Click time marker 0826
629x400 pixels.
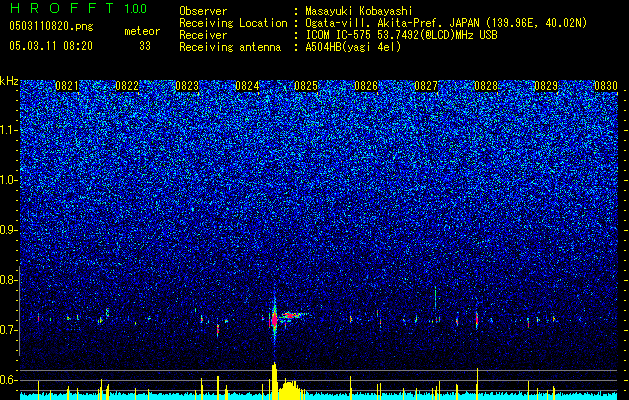[x=366, y=86]
